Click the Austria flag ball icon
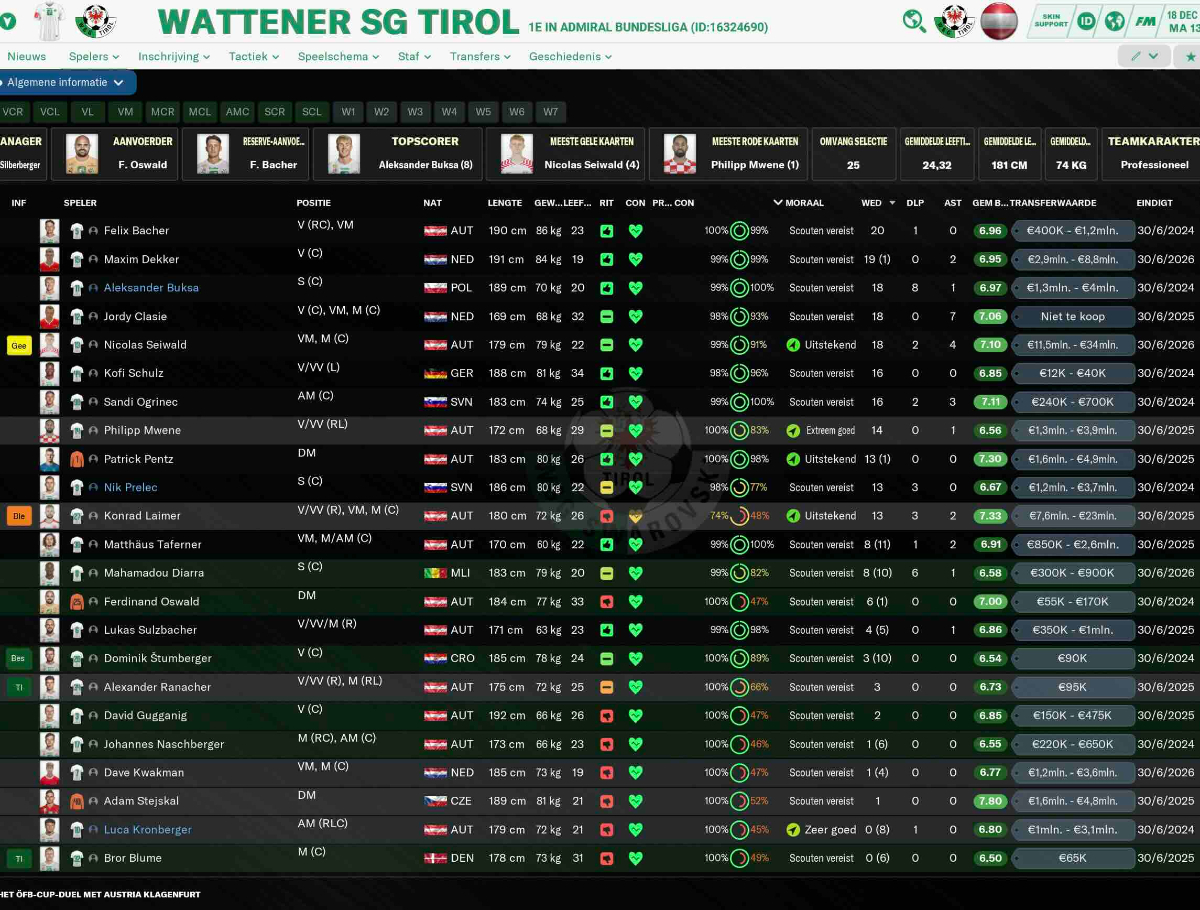This screenshot has width=1200, height=910. [999, 21]
